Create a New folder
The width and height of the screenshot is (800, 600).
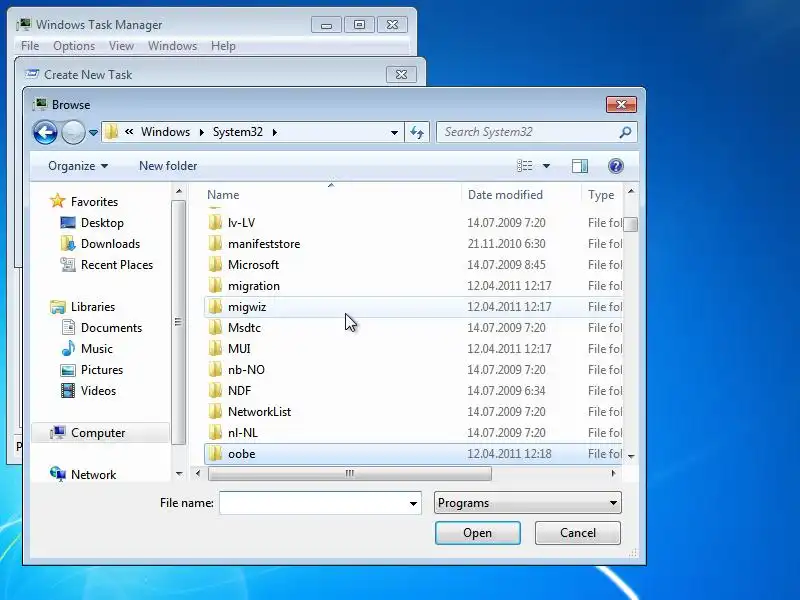pos(168,166)
